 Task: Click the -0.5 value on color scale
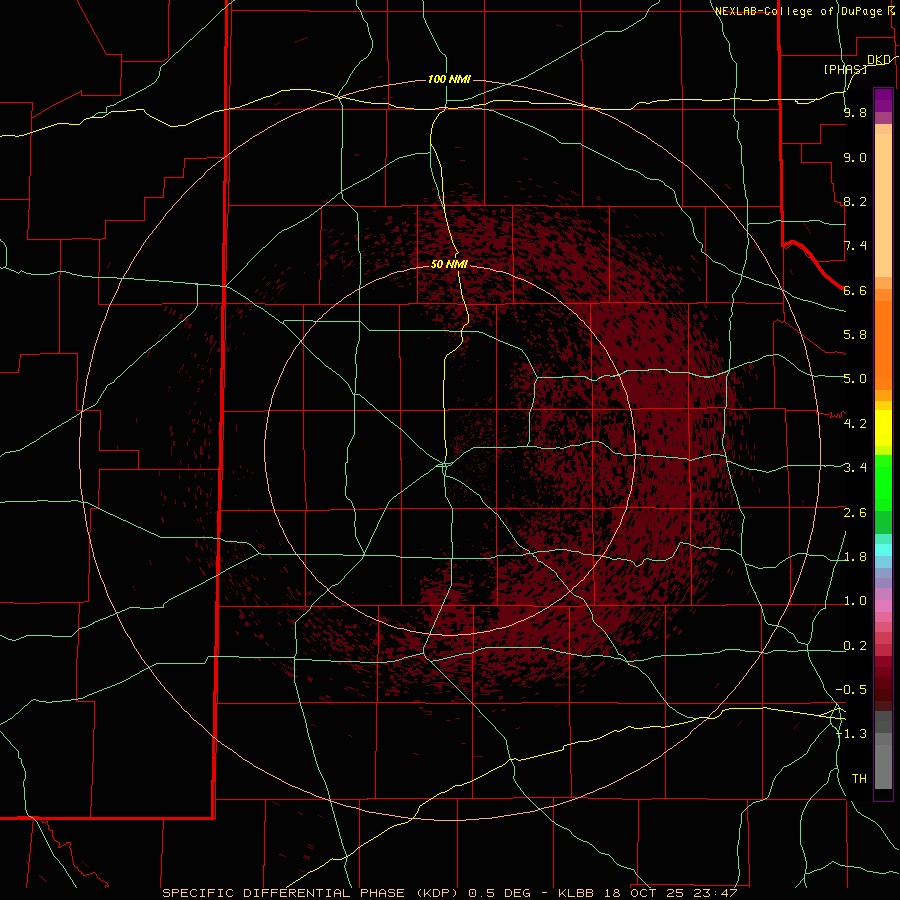(x=851, y=689)
